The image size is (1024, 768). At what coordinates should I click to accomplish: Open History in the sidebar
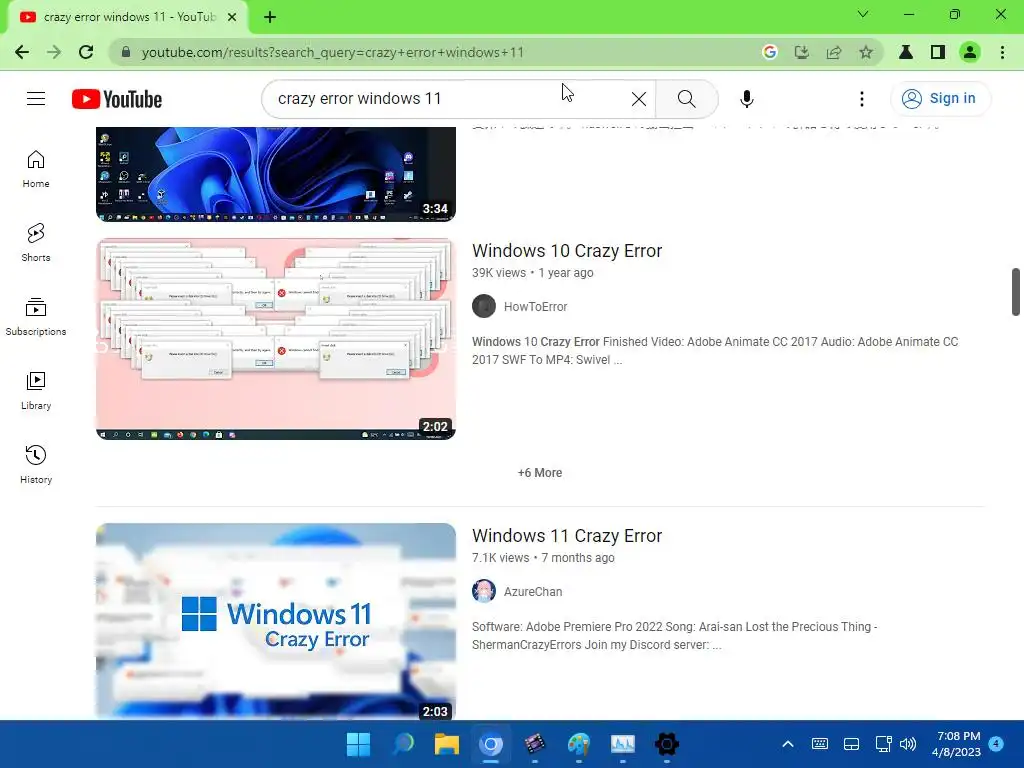pos(36,464)
